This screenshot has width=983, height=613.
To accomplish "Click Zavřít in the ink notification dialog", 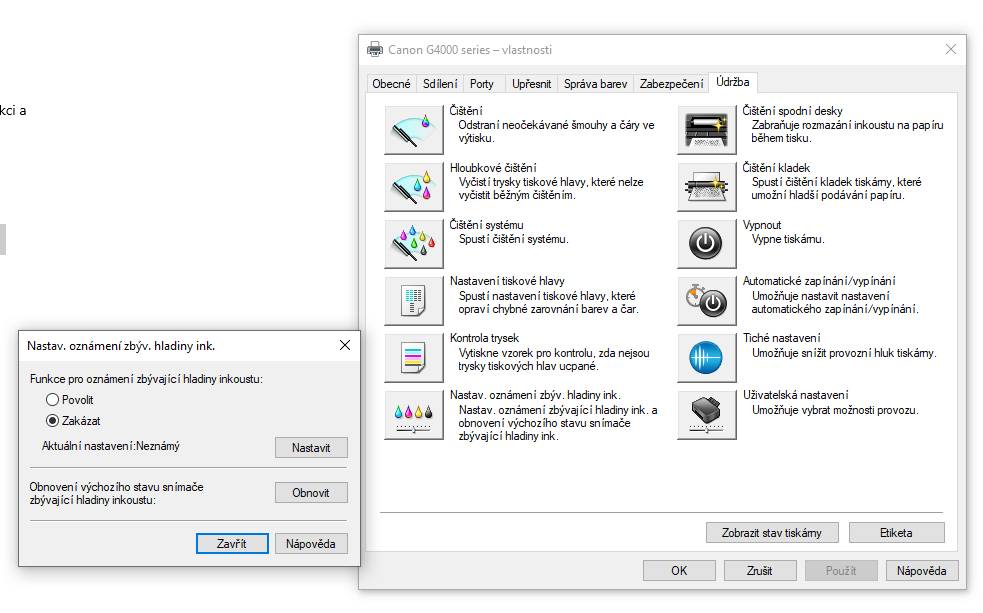I will point(232,543).
